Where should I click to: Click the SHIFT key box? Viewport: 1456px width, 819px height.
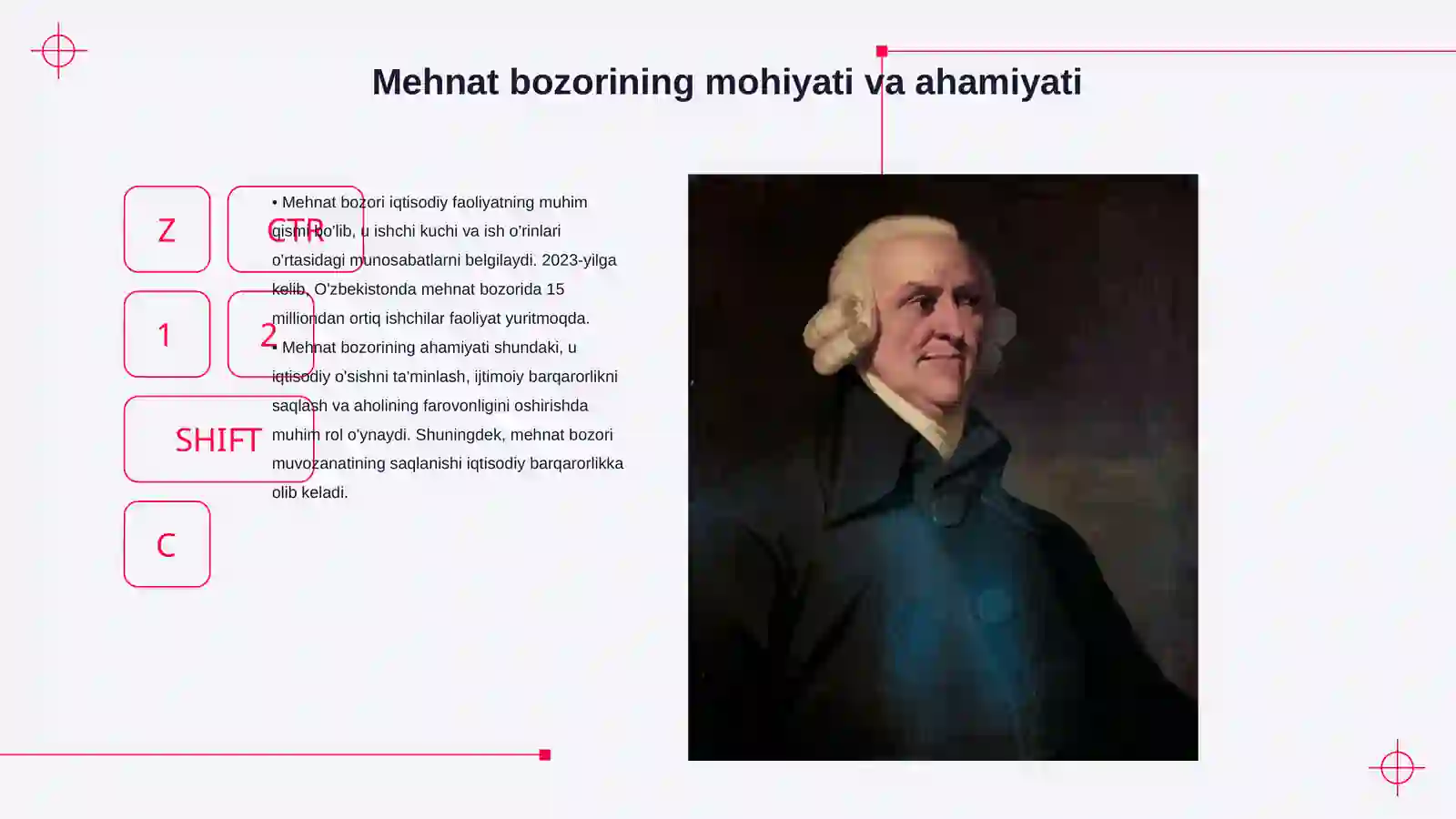coord(218,439)
